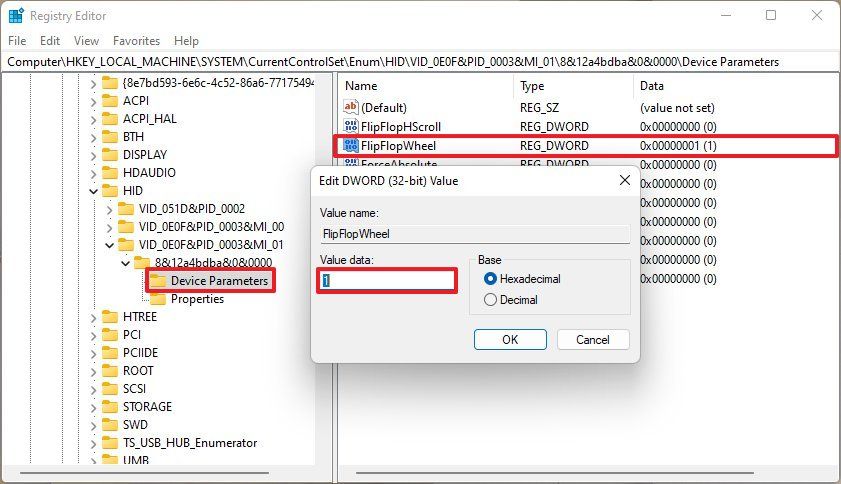Open the Edit menu
The width and height of the screenshot is (841, 484).
(50, 41)
